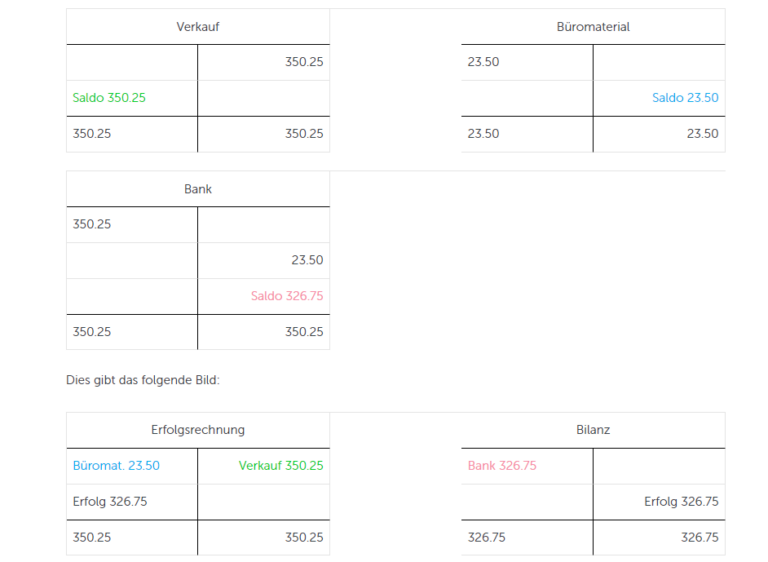
Task: Click the Bank account header
Action: tap(198, 189)
